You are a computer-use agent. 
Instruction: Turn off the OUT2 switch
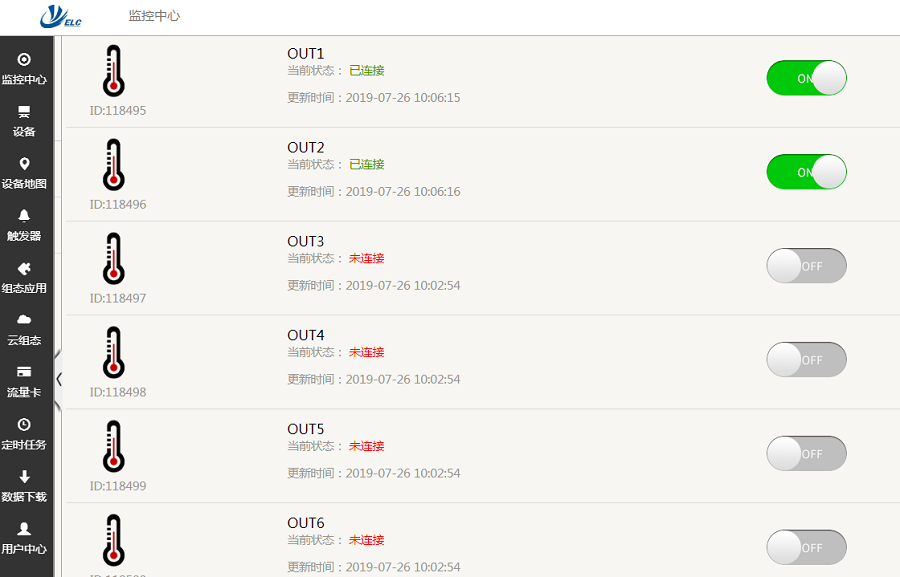(x=806, y=172)
